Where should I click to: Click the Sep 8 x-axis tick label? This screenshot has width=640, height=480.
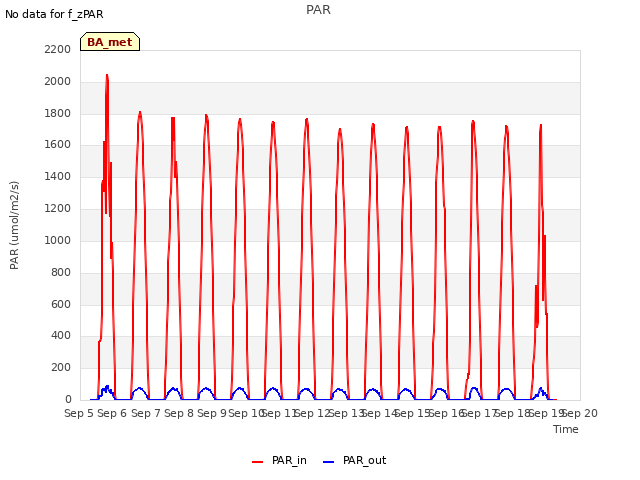tap(179, 413)
